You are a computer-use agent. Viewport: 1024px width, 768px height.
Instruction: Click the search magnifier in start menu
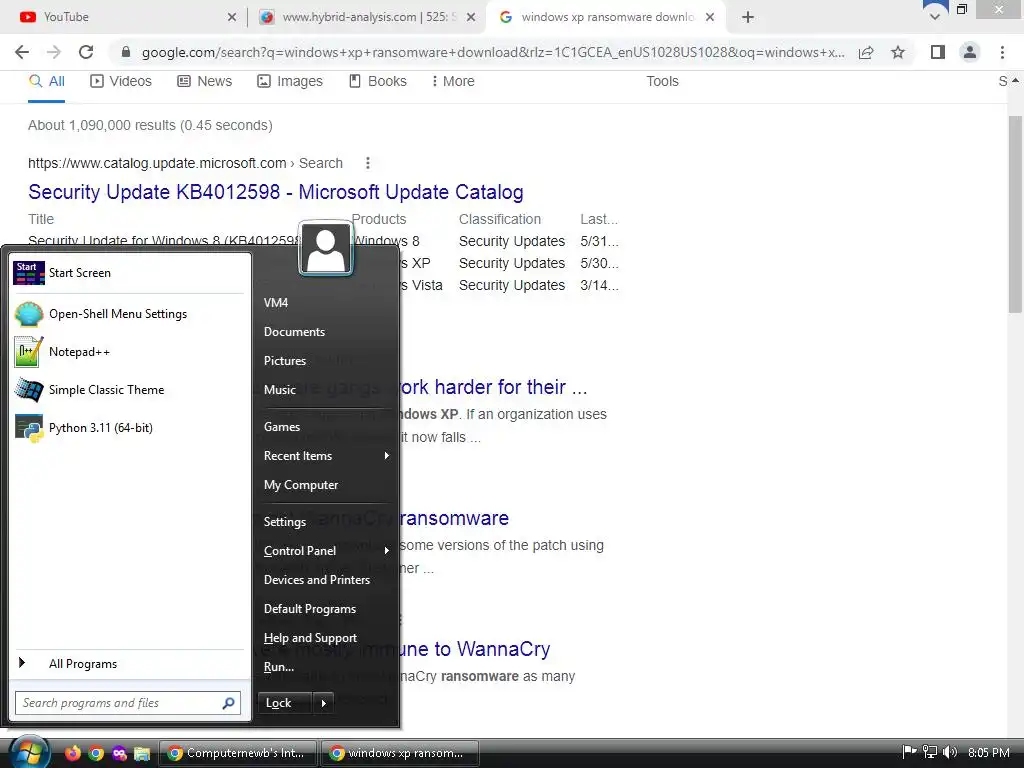click(229, 703)
